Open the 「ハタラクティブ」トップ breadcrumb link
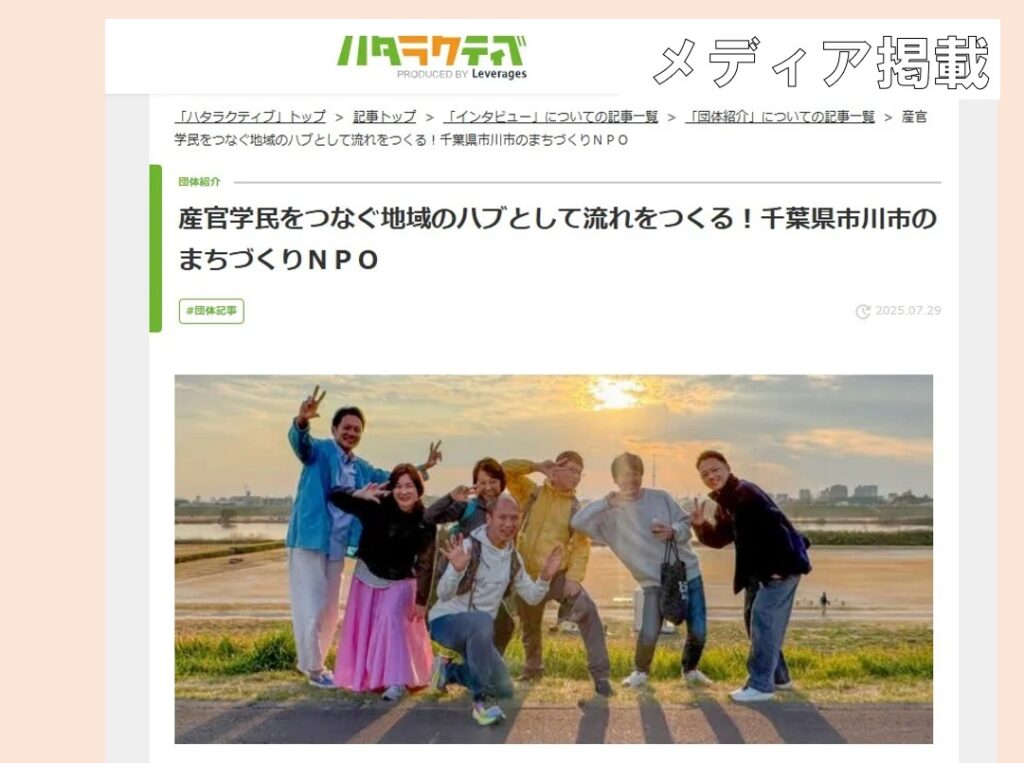 (x=251, y=117)
